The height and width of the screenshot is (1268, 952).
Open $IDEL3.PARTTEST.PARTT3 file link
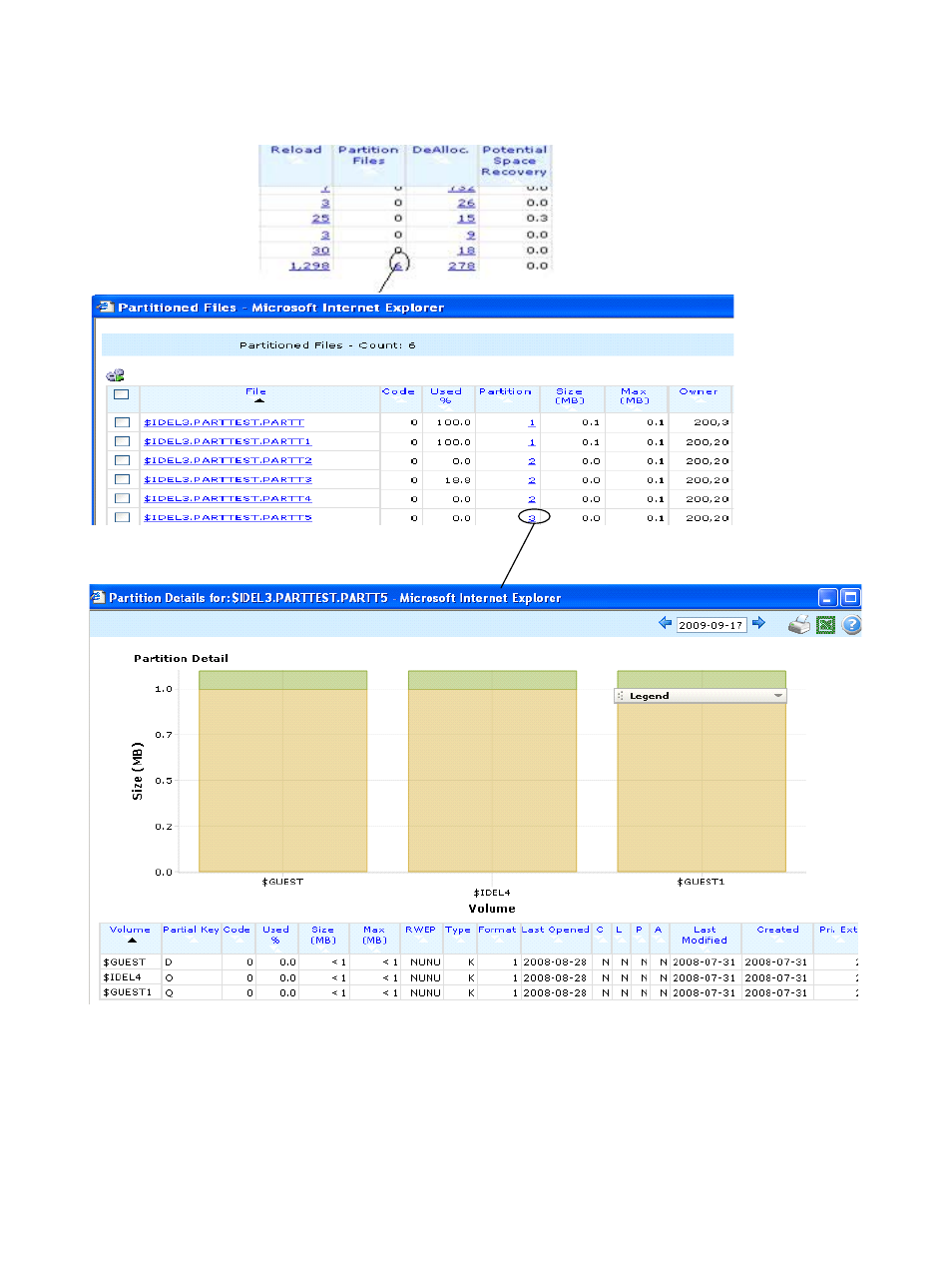[228, 479]
